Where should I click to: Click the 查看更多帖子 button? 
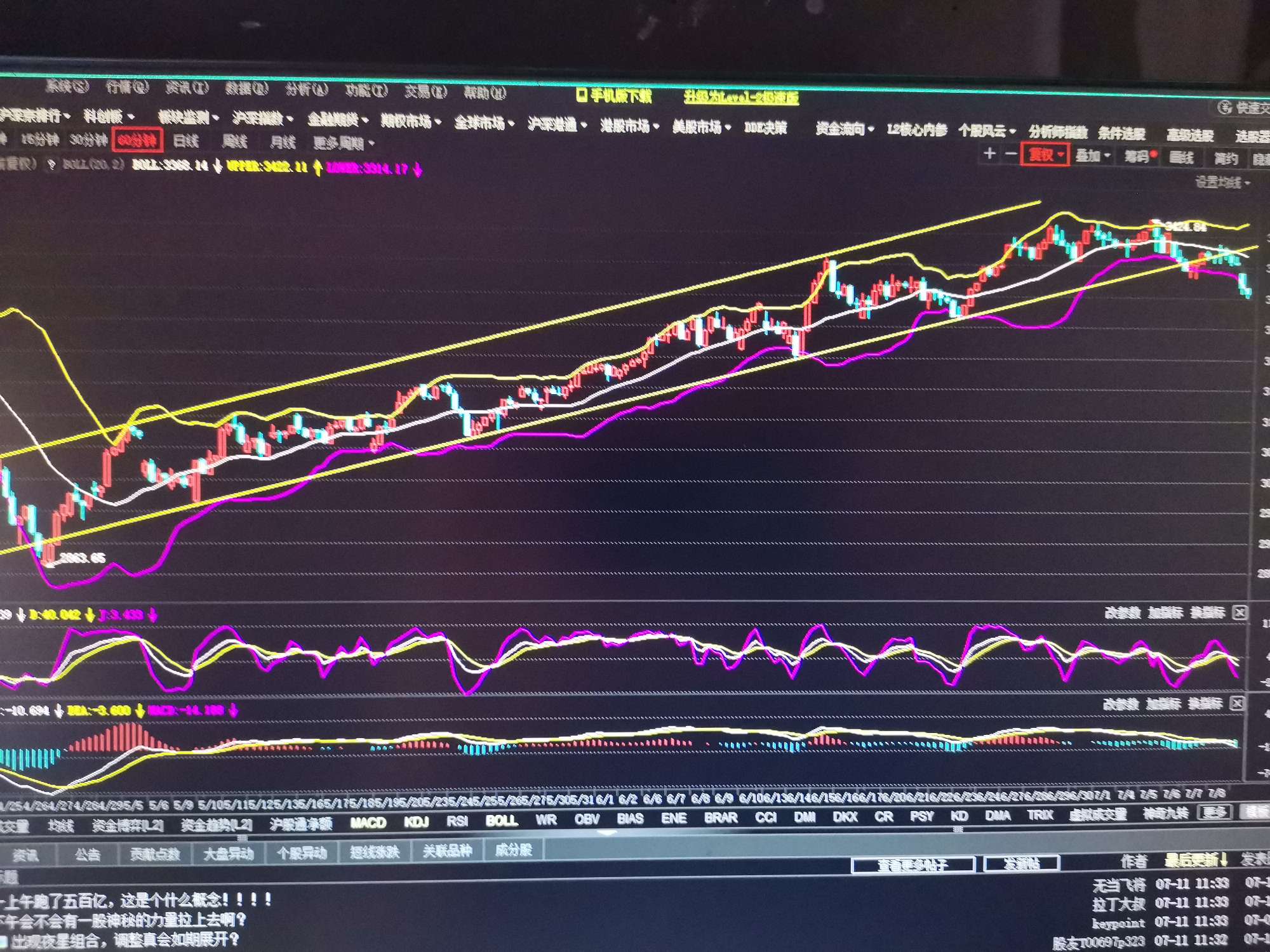click(912, 864)
